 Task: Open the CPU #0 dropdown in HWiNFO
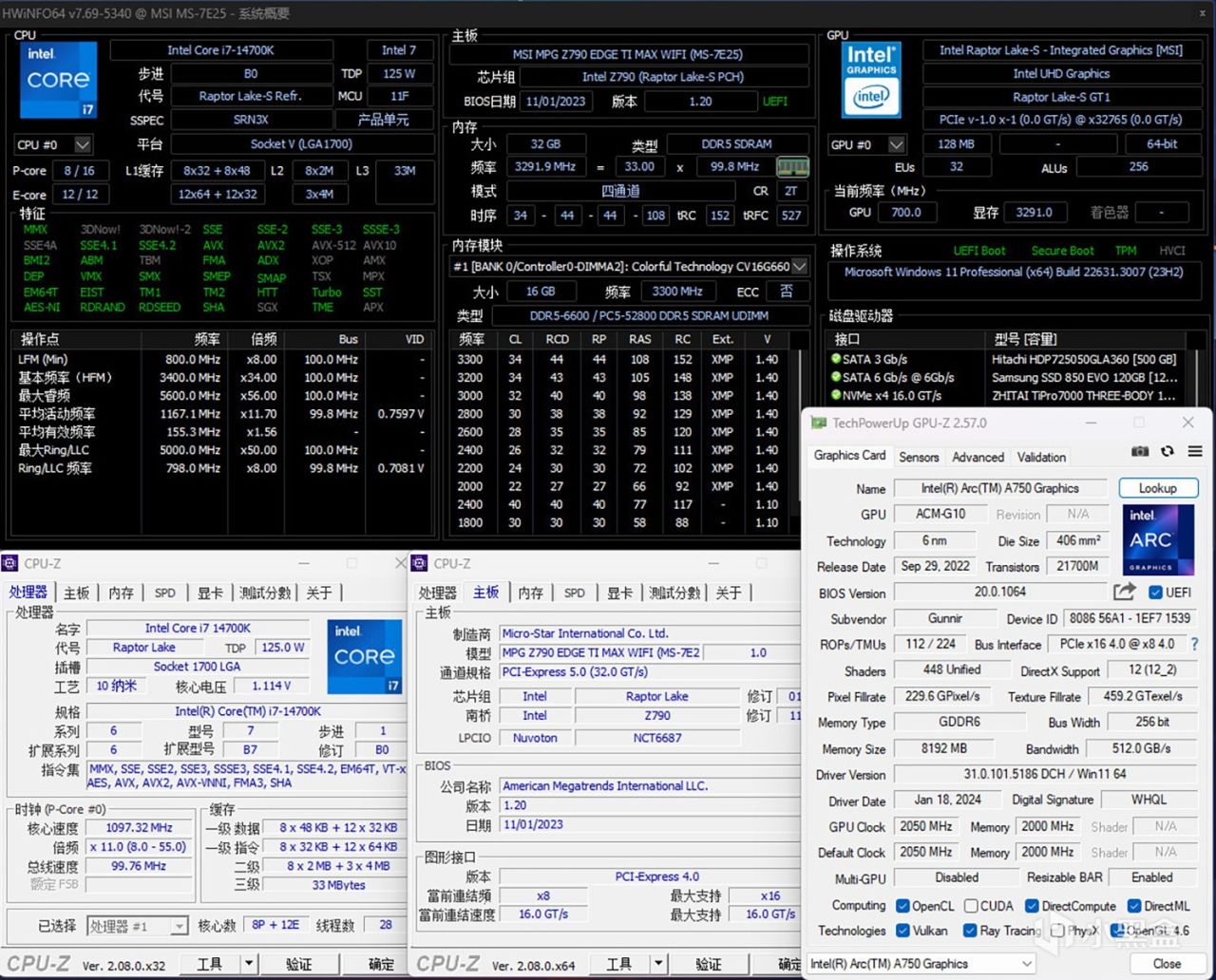[82, 144]
